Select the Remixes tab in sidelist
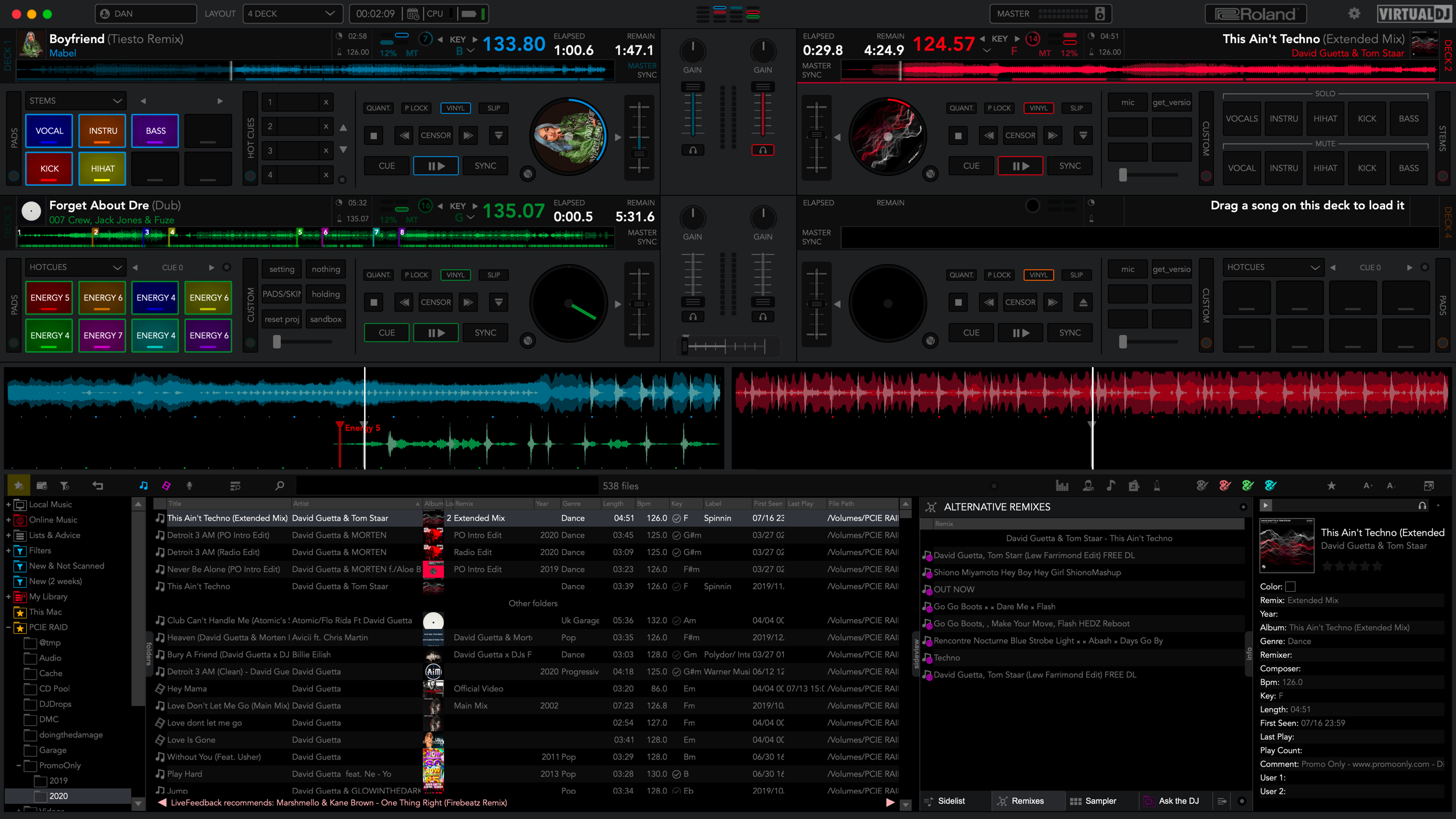The image size is (1456, 819). 1026,801
